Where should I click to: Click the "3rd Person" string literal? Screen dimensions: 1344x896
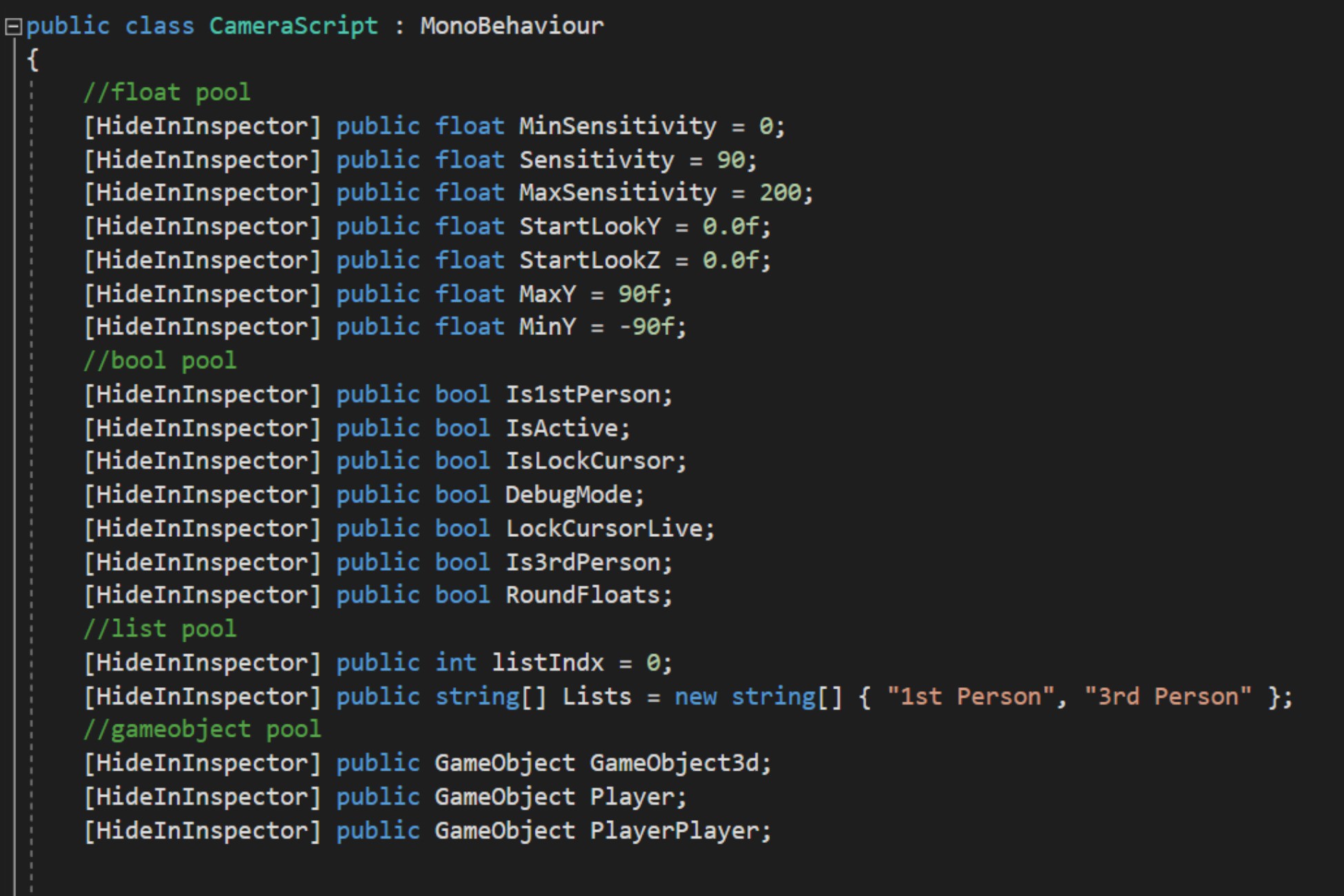click(1168, 697)
